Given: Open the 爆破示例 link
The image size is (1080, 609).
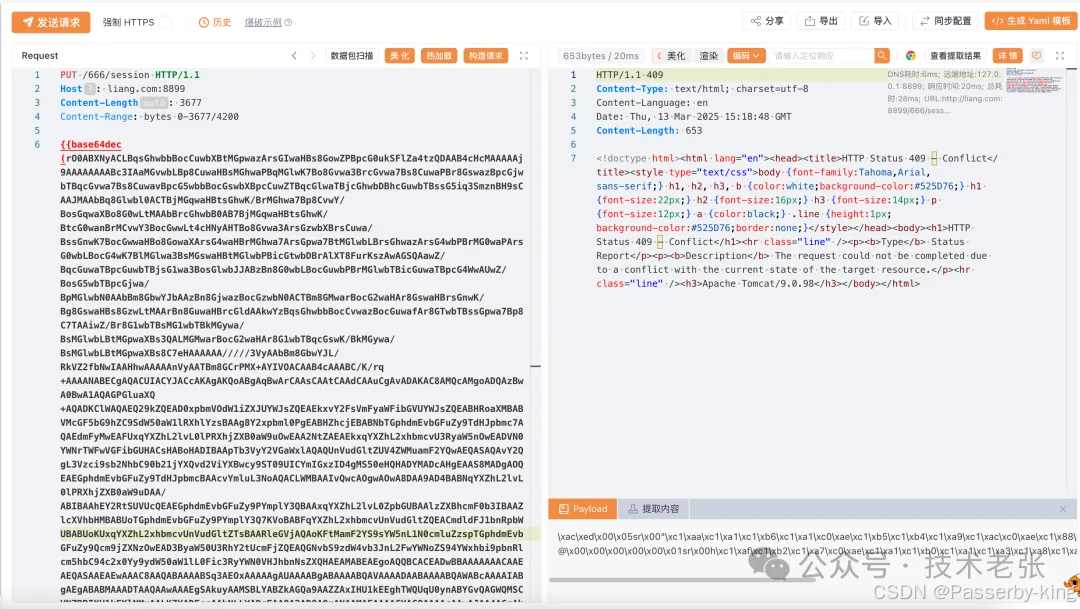Looking at the screenshot, I should [262, 22].
